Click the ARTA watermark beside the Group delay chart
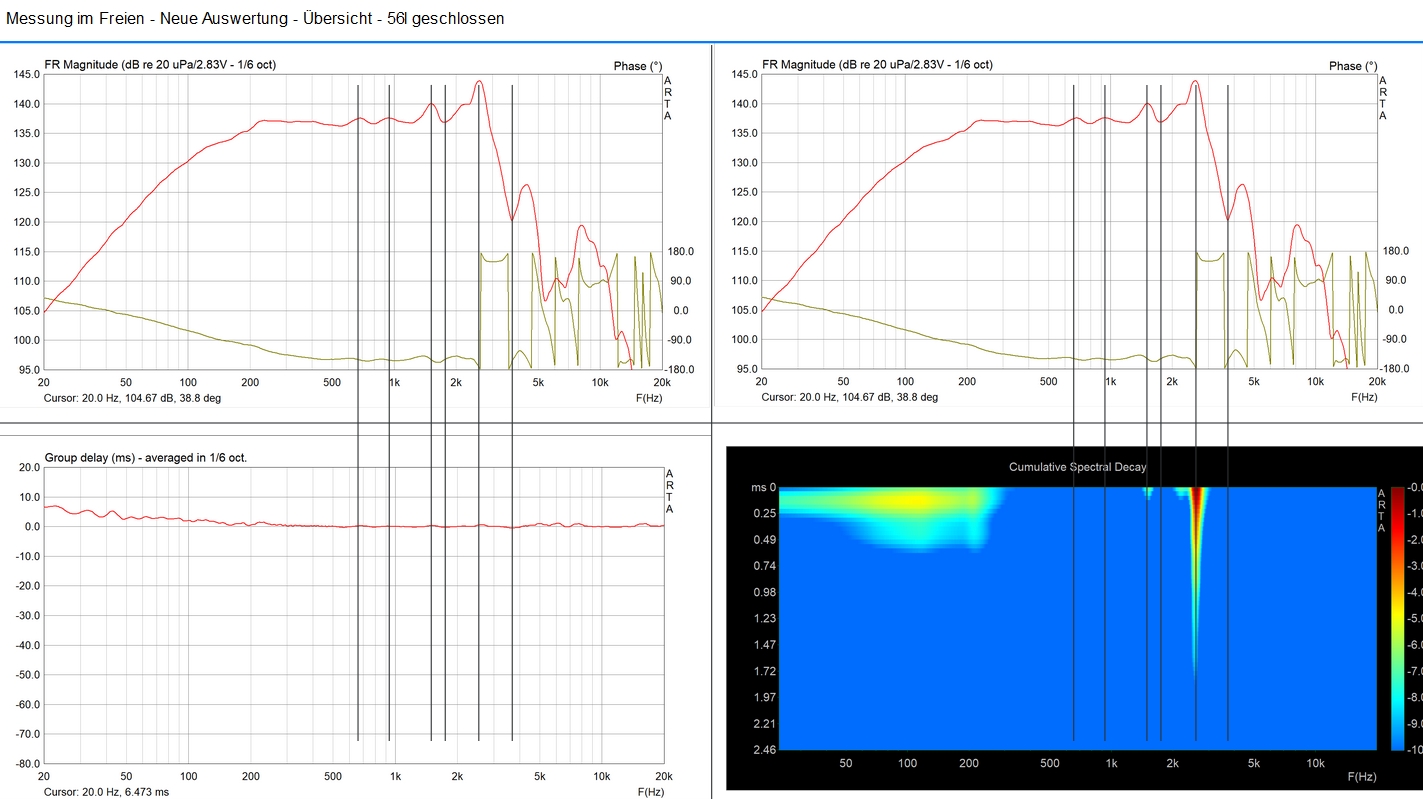The image size is (1423, 799). (x=669, y=491)
